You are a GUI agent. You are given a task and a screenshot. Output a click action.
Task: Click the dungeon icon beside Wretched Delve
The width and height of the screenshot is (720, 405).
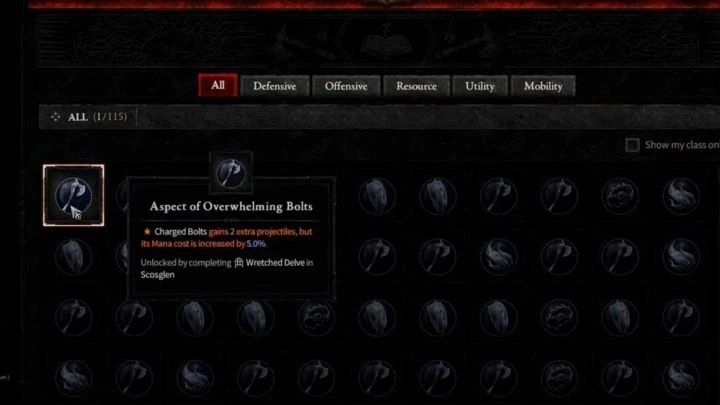[x=239, y=263]
